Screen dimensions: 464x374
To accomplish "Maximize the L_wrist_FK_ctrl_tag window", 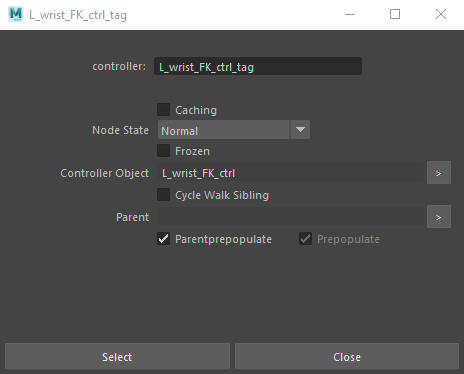I will tap(395, 14).
